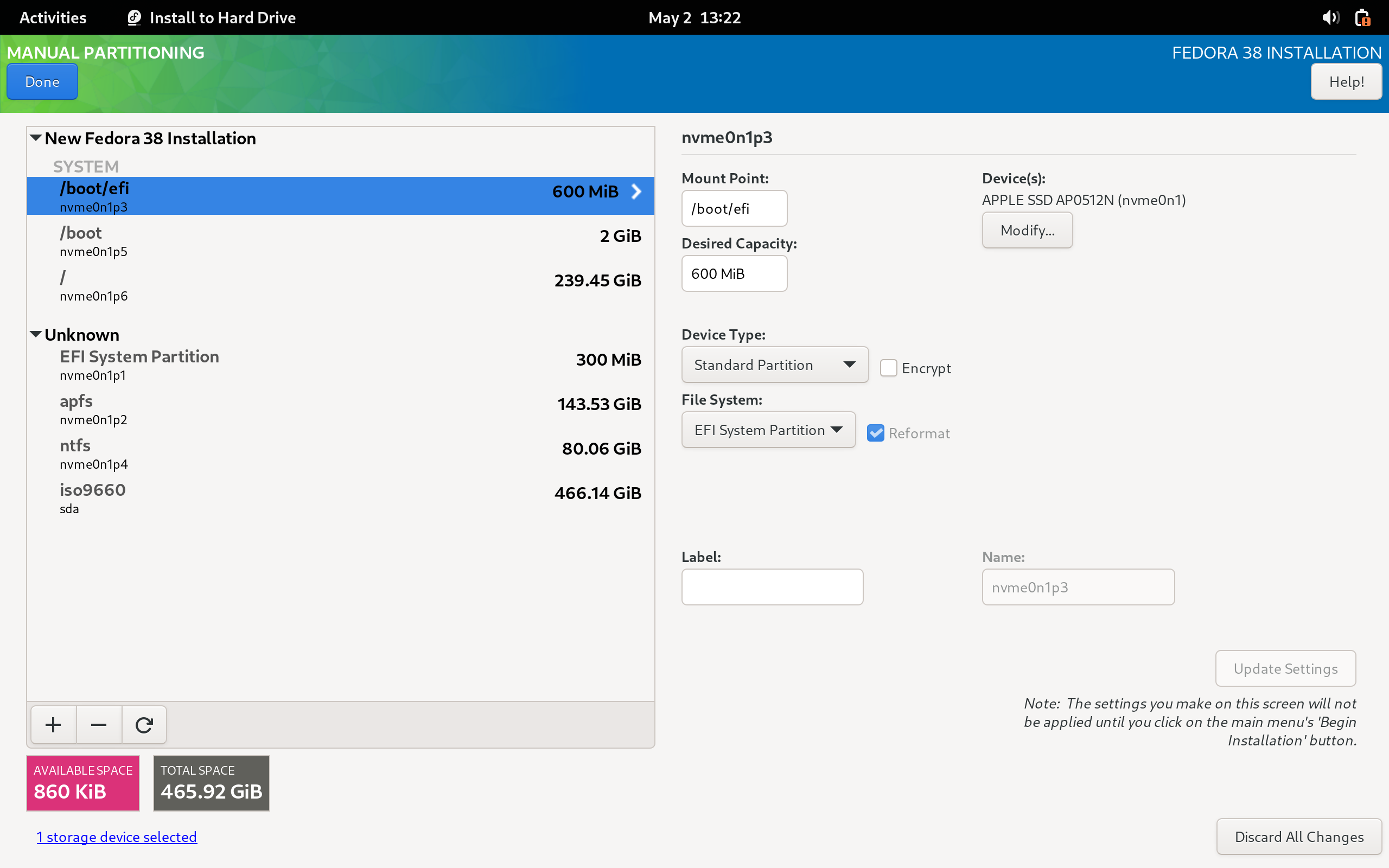Screen dimensions: 1389x868
Task: Click the add partition icon
Action: (x=52, y=724)
